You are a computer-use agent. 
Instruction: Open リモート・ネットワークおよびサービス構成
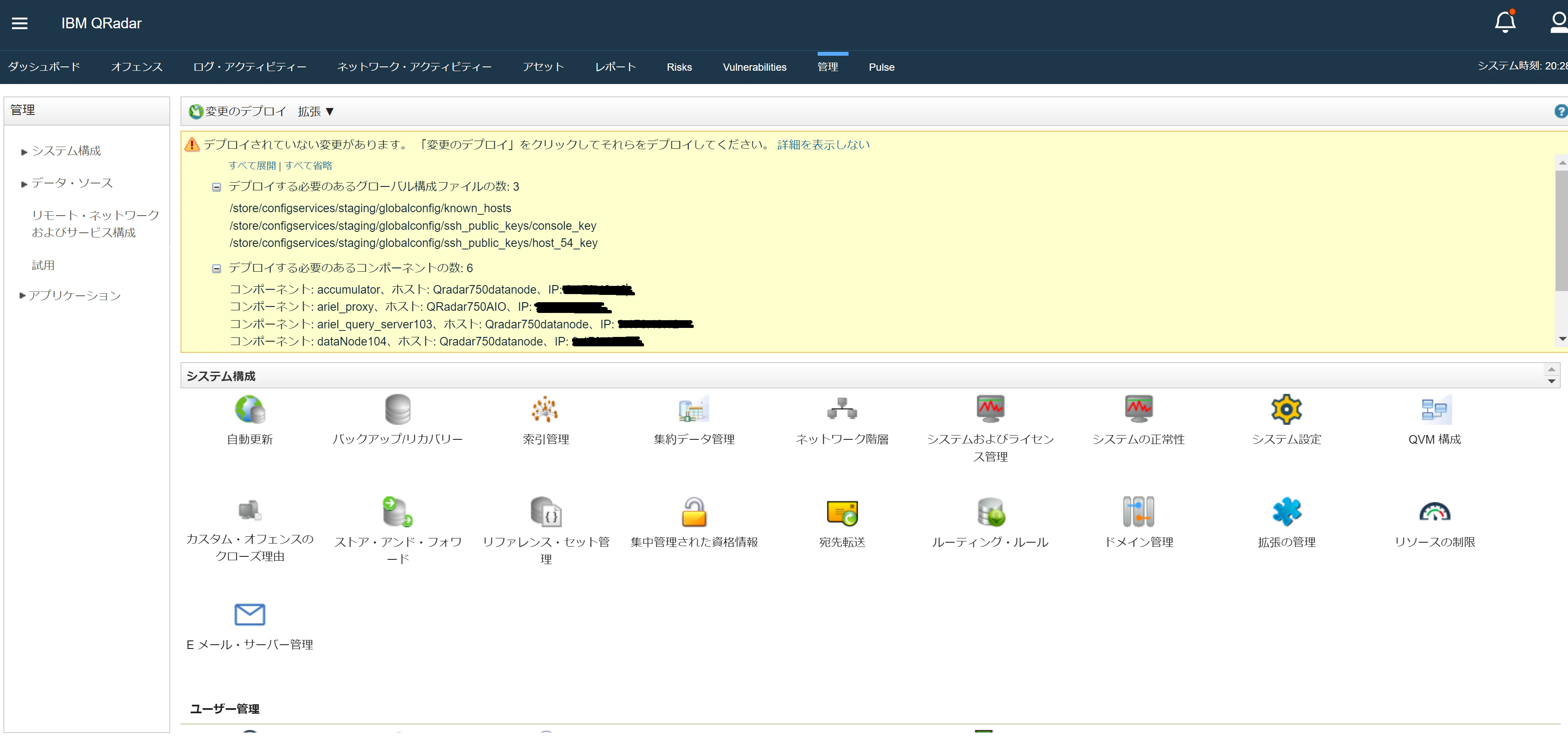pos(96,224)
